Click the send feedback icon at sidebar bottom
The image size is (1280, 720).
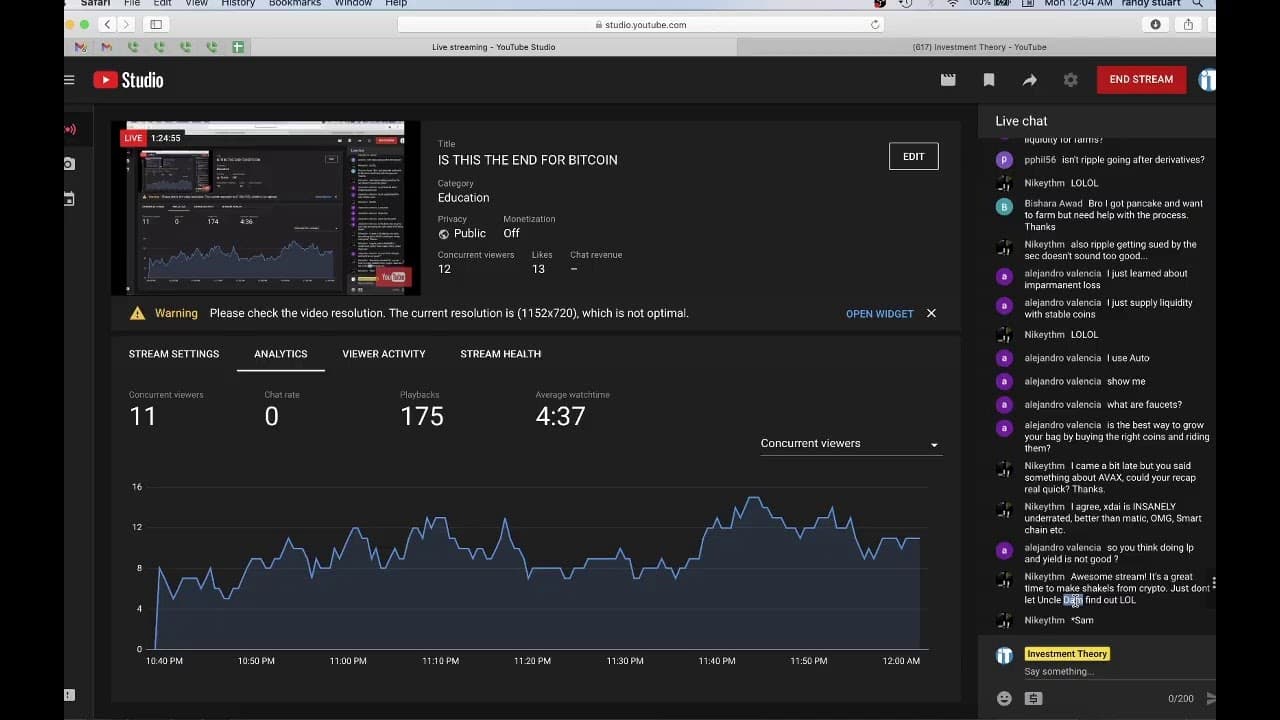69,695
